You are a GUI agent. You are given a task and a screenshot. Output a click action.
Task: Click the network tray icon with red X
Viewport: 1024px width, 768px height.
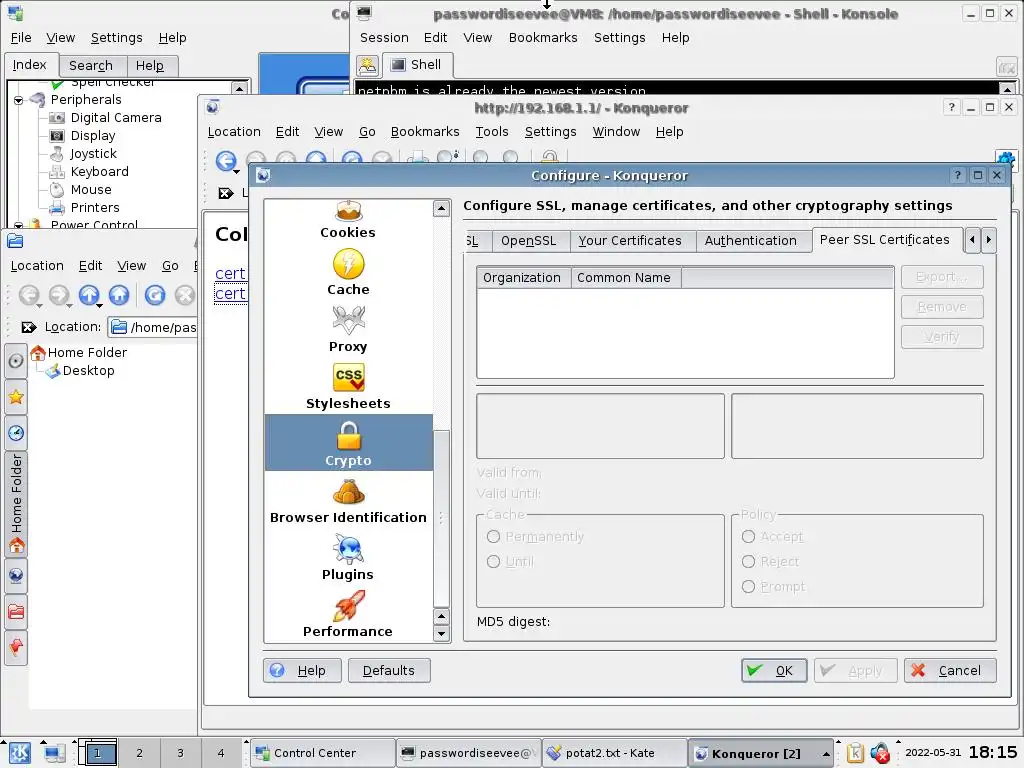880,753
